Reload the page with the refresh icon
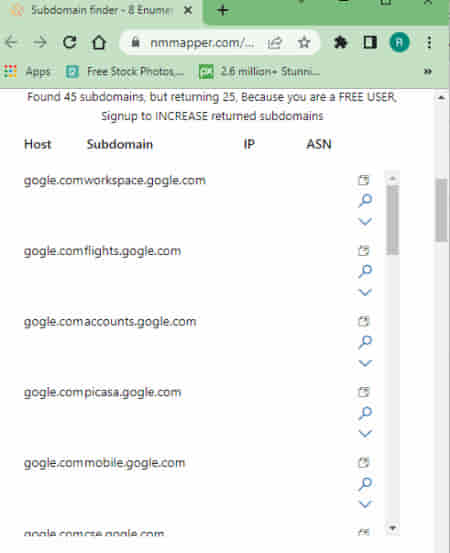The height and width of the screenshot is (553, 450). [69, 42]
